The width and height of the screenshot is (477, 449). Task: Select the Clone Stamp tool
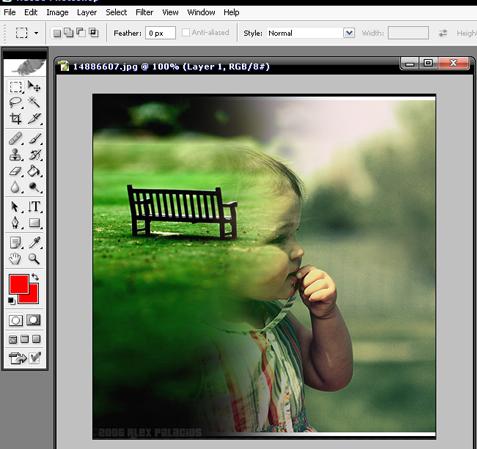(x=15, y=155)
